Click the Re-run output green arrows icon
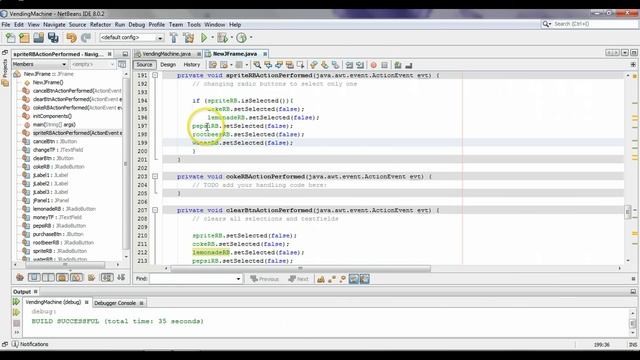This screenshot has width=640, height=360. click(x=16, y=302)
